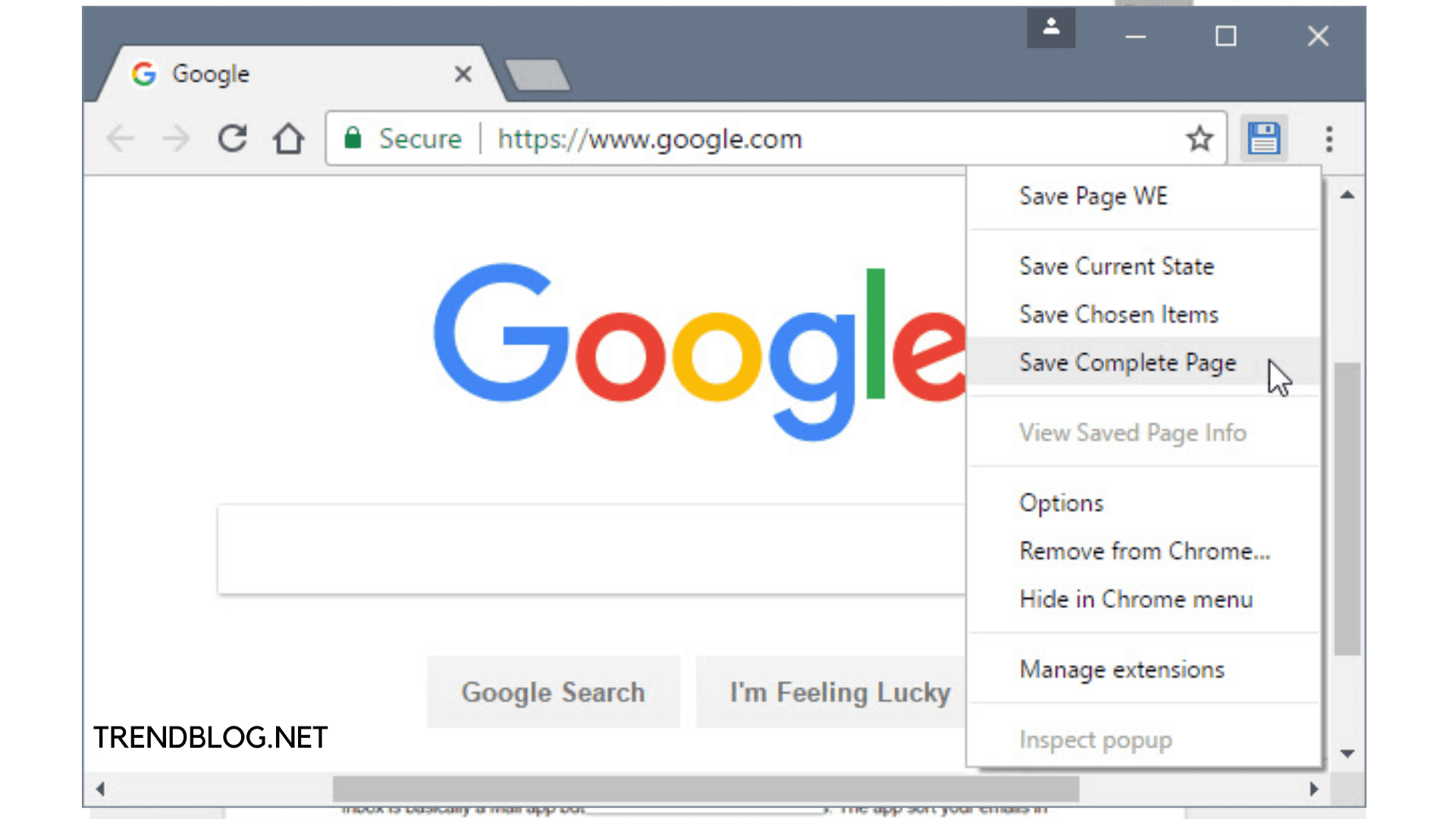This screenshot has height=819, width=1456.
Task: Click the browser forward arrow icon
Action: click(176, 139)
